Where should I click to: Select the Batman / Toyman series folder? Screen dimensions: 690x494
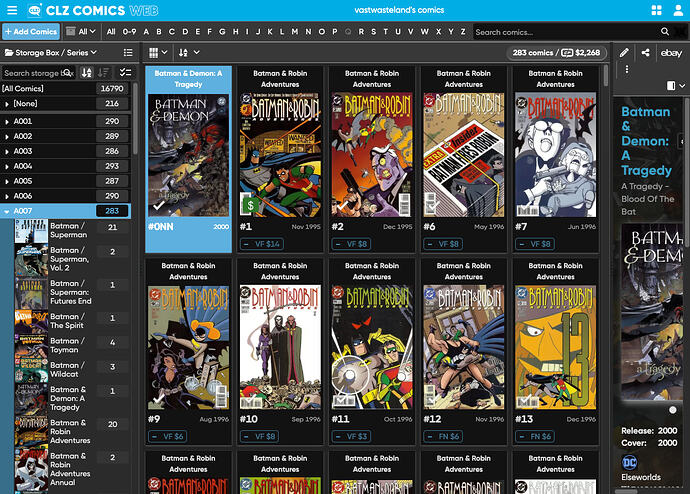click(x=72, y=345)
